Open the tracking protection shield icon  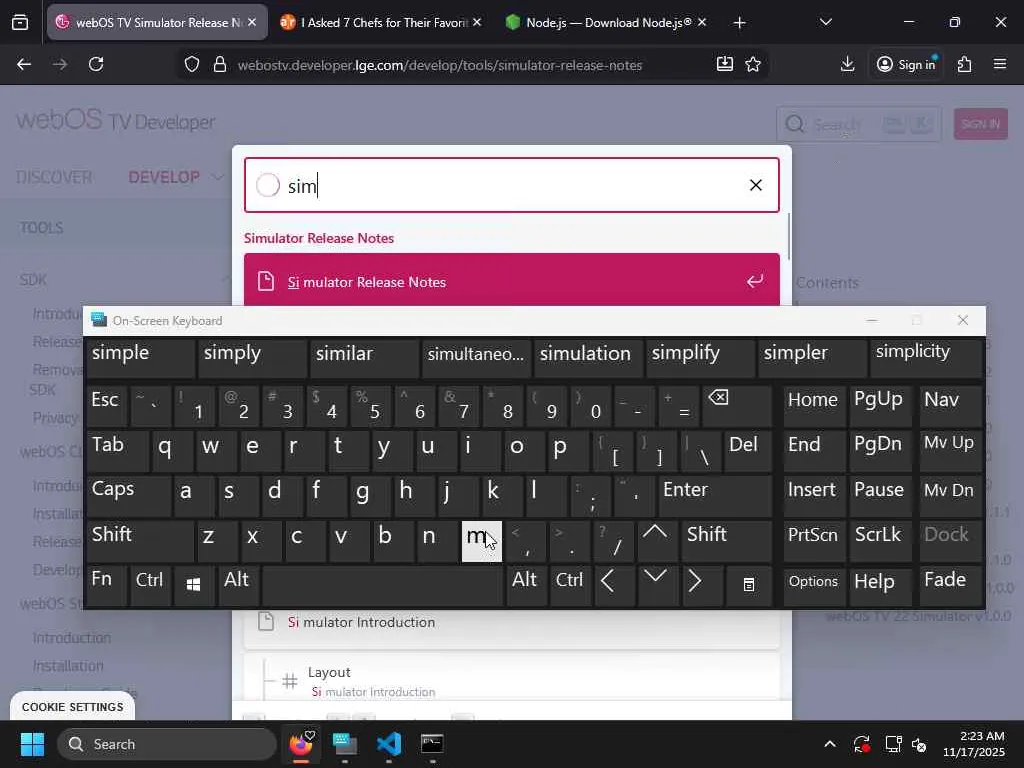pos(191,65)
